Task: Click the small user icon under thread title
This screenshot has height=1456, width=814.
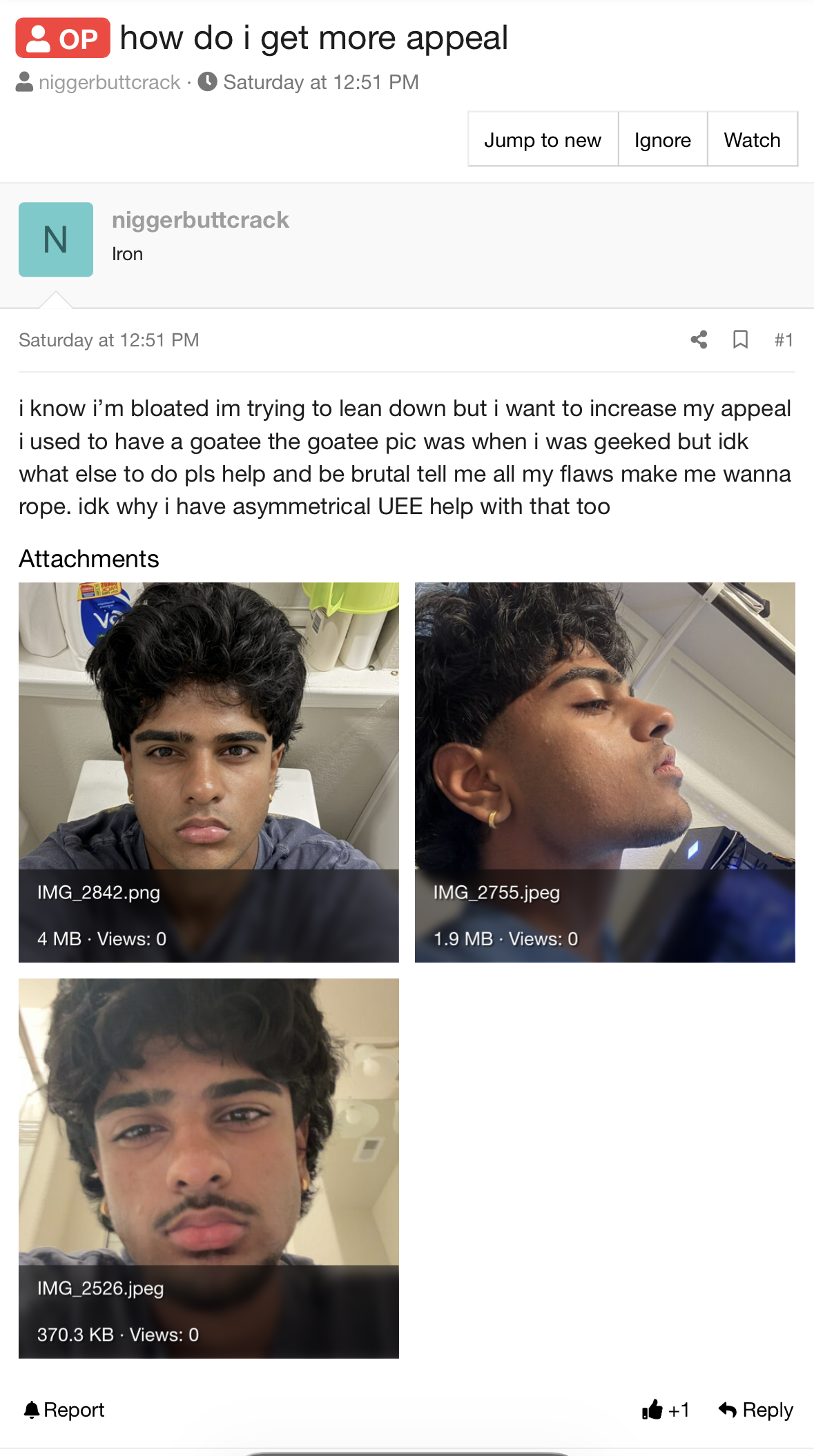Action: (24, 82)
